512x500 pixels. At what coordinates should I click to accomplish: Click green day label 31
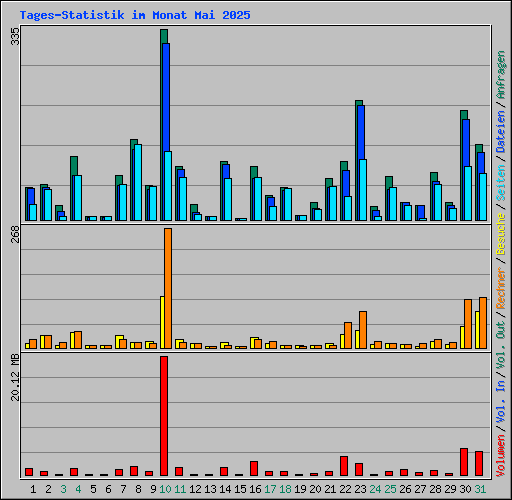[480, 489]
